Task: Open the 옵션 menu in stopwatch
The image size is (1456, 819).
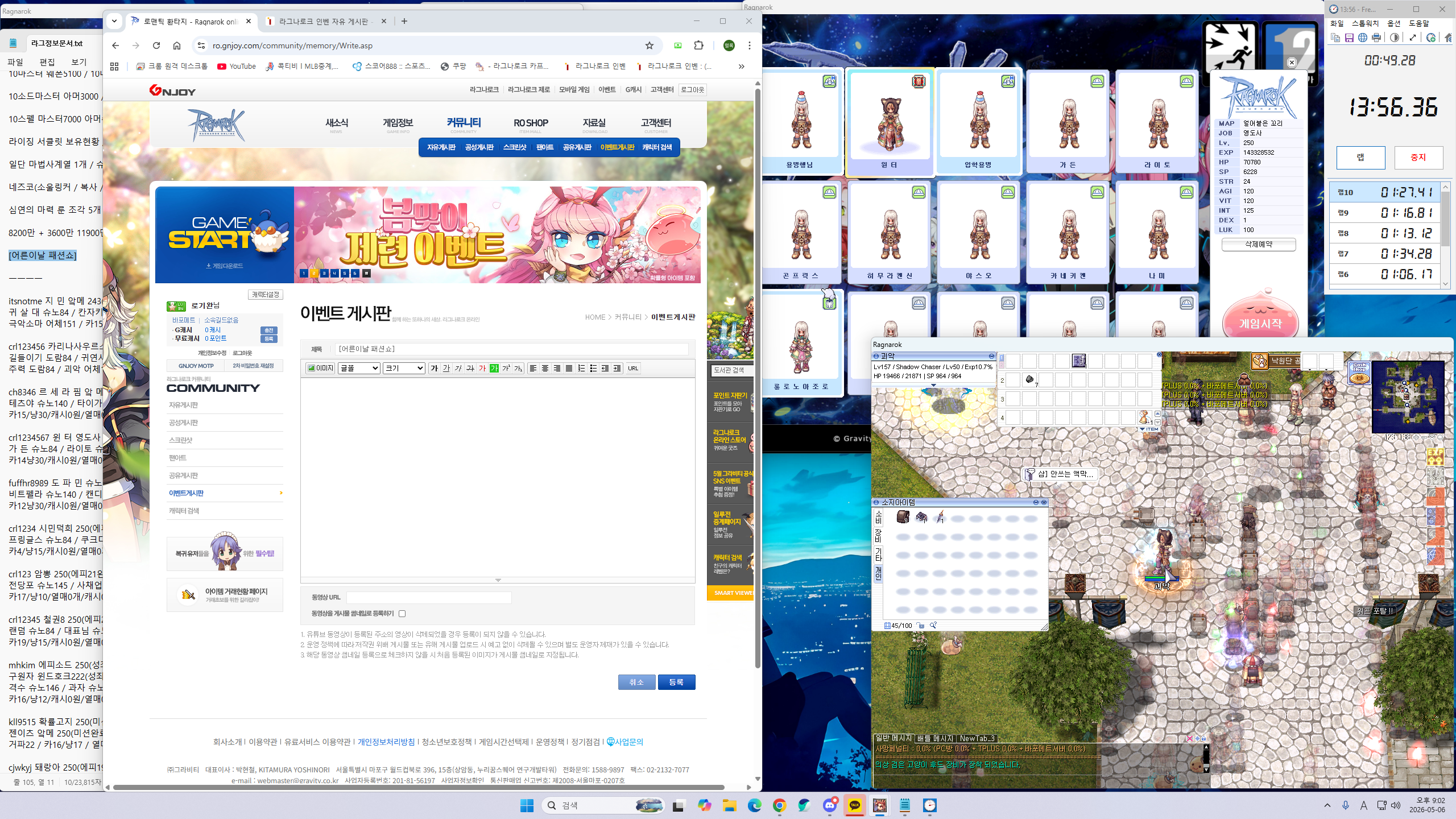Action: [1394, 23]
